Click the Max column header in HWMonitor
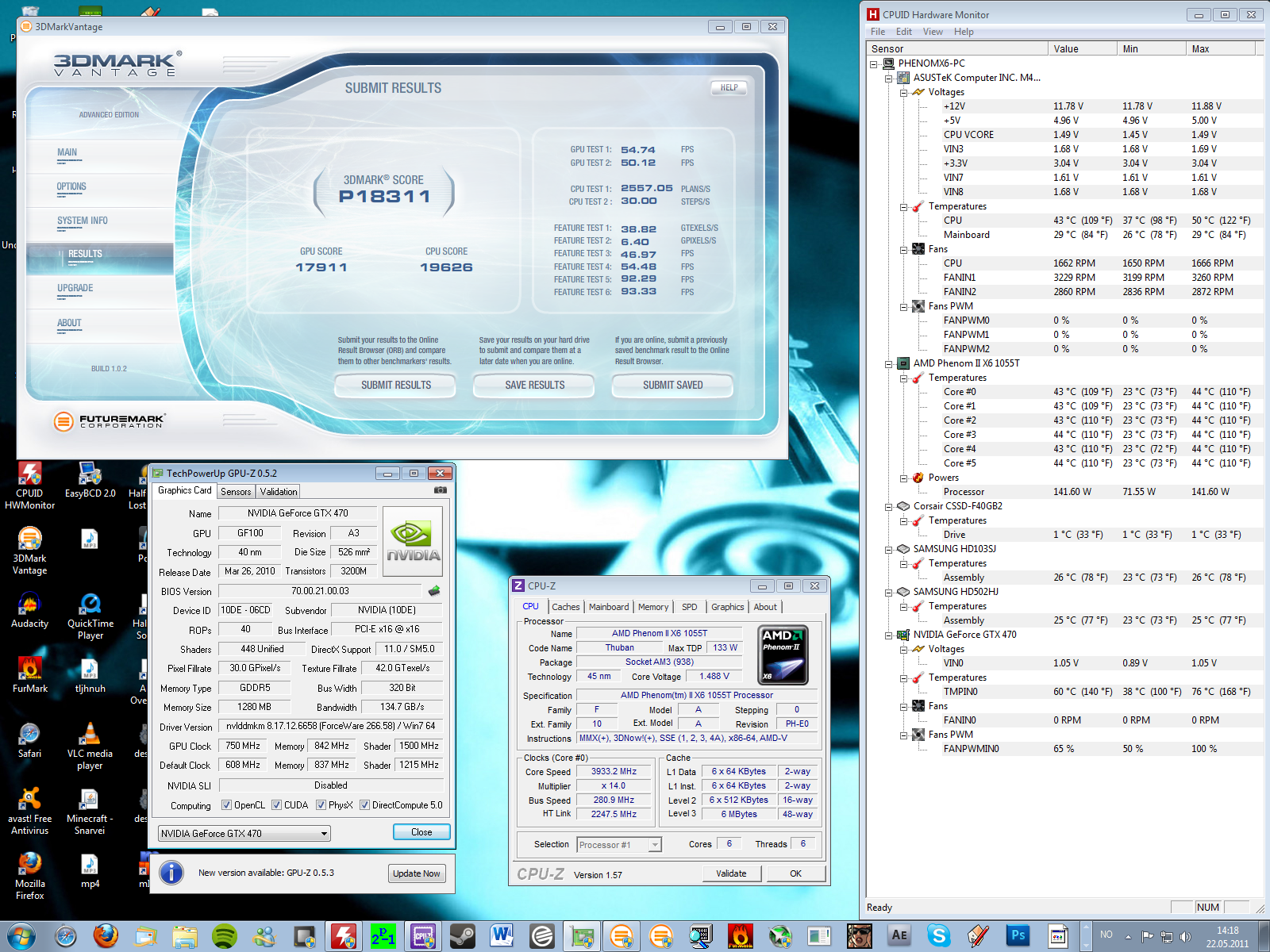Image resolution: width=1270 pixels, height=952 pixels. coord(1221,49)
